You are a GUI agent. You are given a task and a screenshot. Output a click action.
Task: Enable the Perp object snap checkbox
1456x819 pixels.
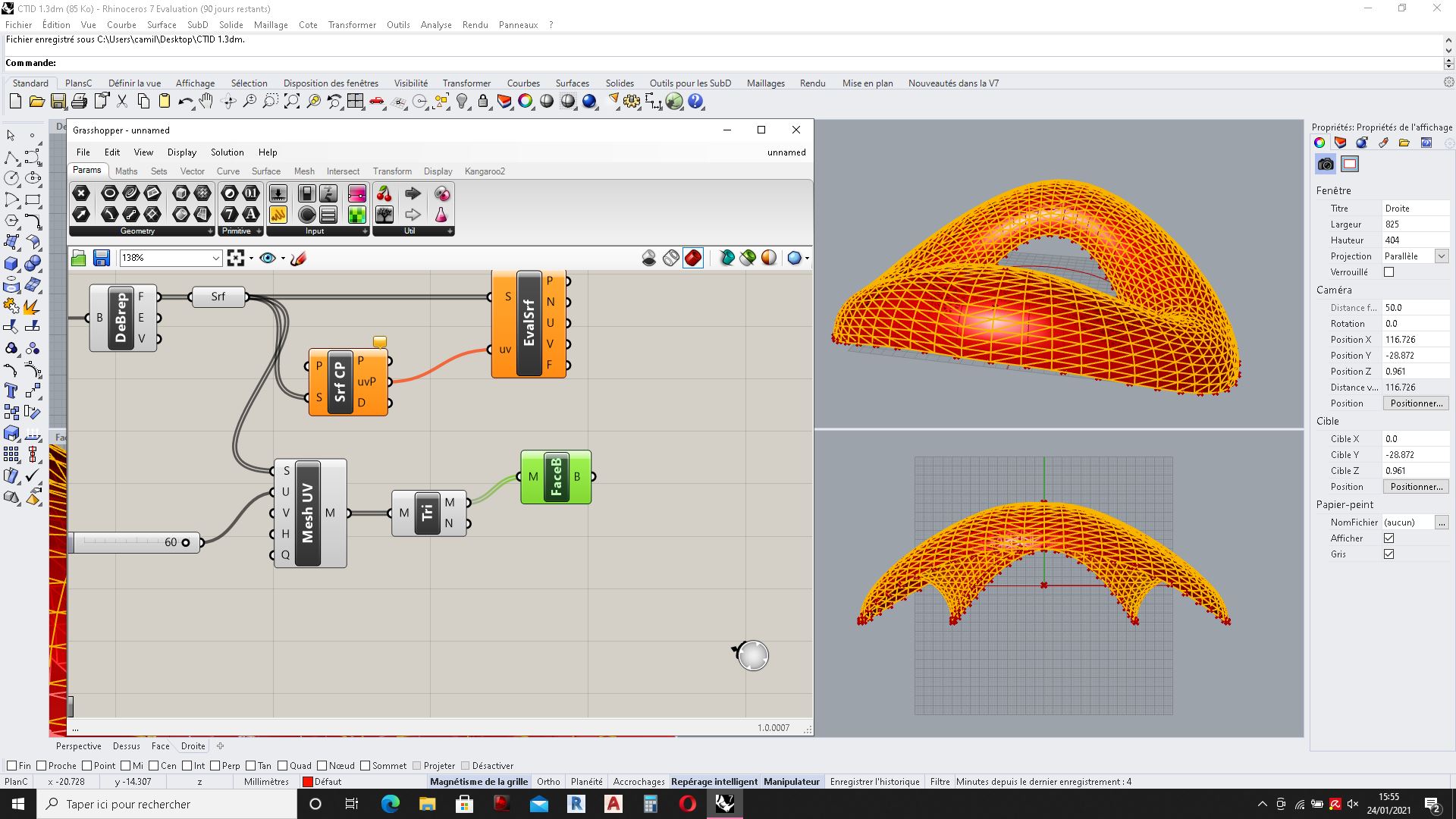[215, 765]
